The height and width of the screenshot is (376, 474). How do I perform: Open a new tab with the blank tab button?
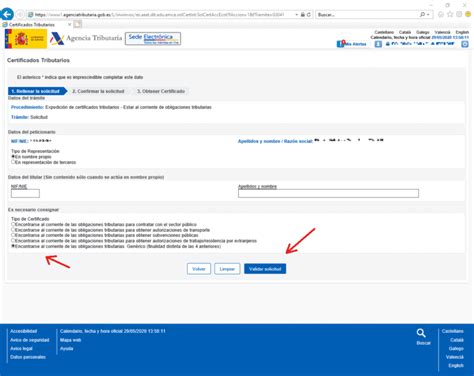[77, 24]
